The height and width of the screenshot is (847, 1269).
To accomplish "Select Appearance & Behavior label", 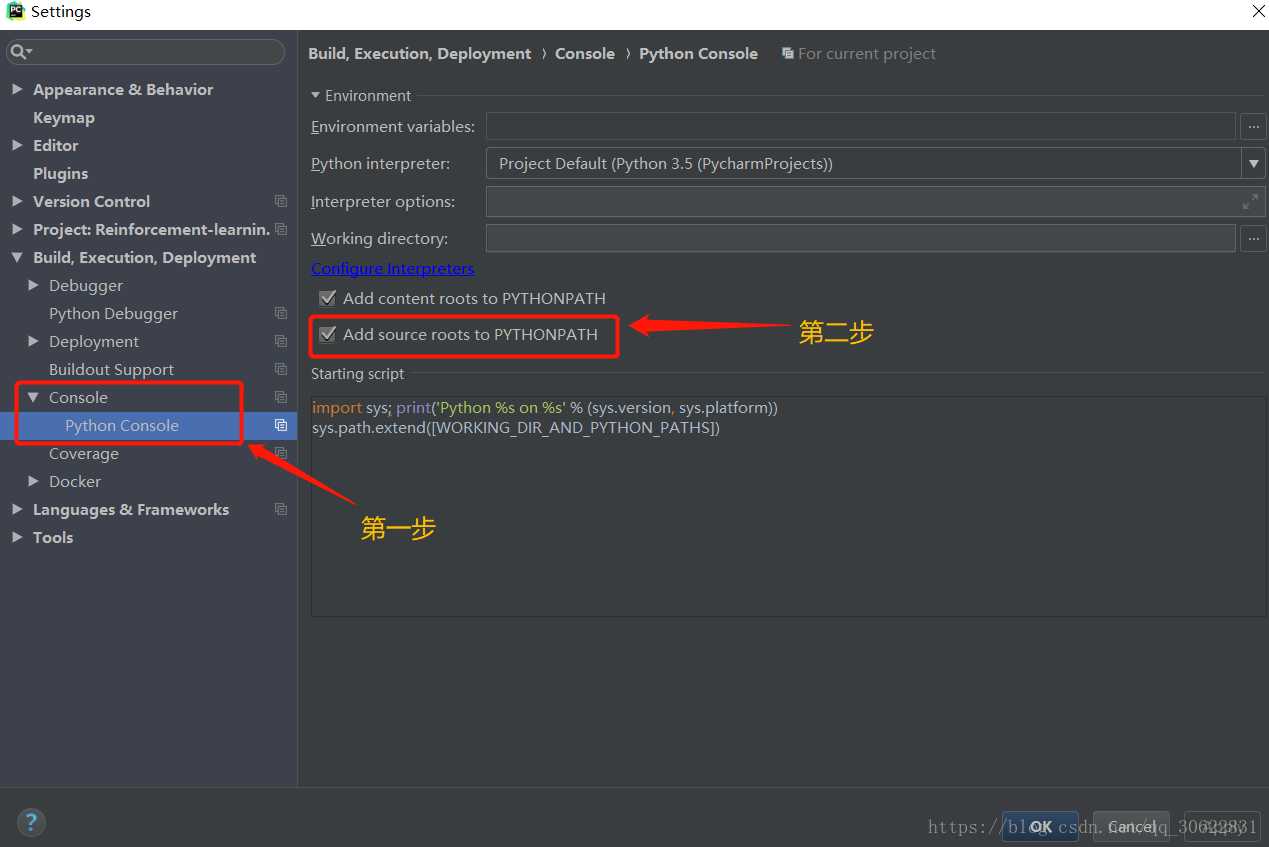I will [123, 89].
